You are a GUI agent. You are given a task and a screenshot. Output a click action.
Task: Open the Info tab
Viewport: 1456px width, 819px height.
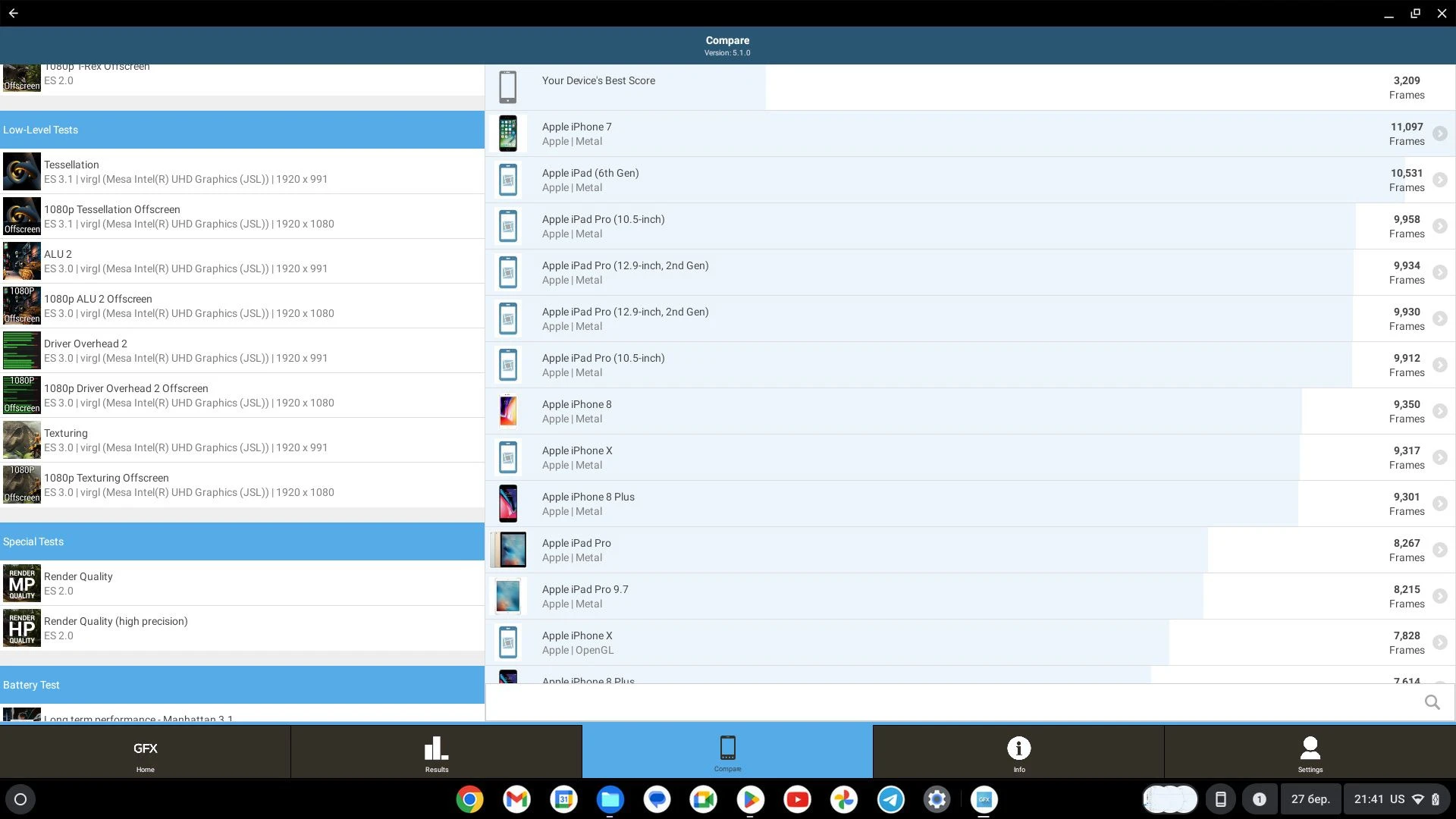[x=1018, y=752]
